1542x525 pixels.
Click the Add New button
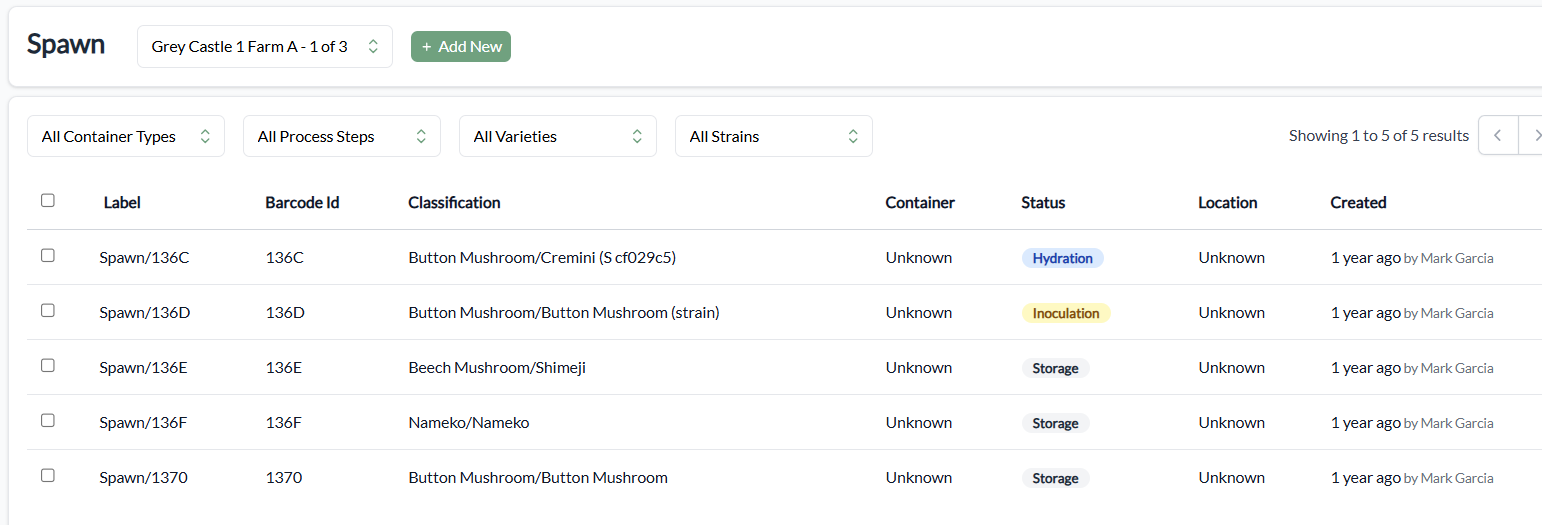coord(461,47)
